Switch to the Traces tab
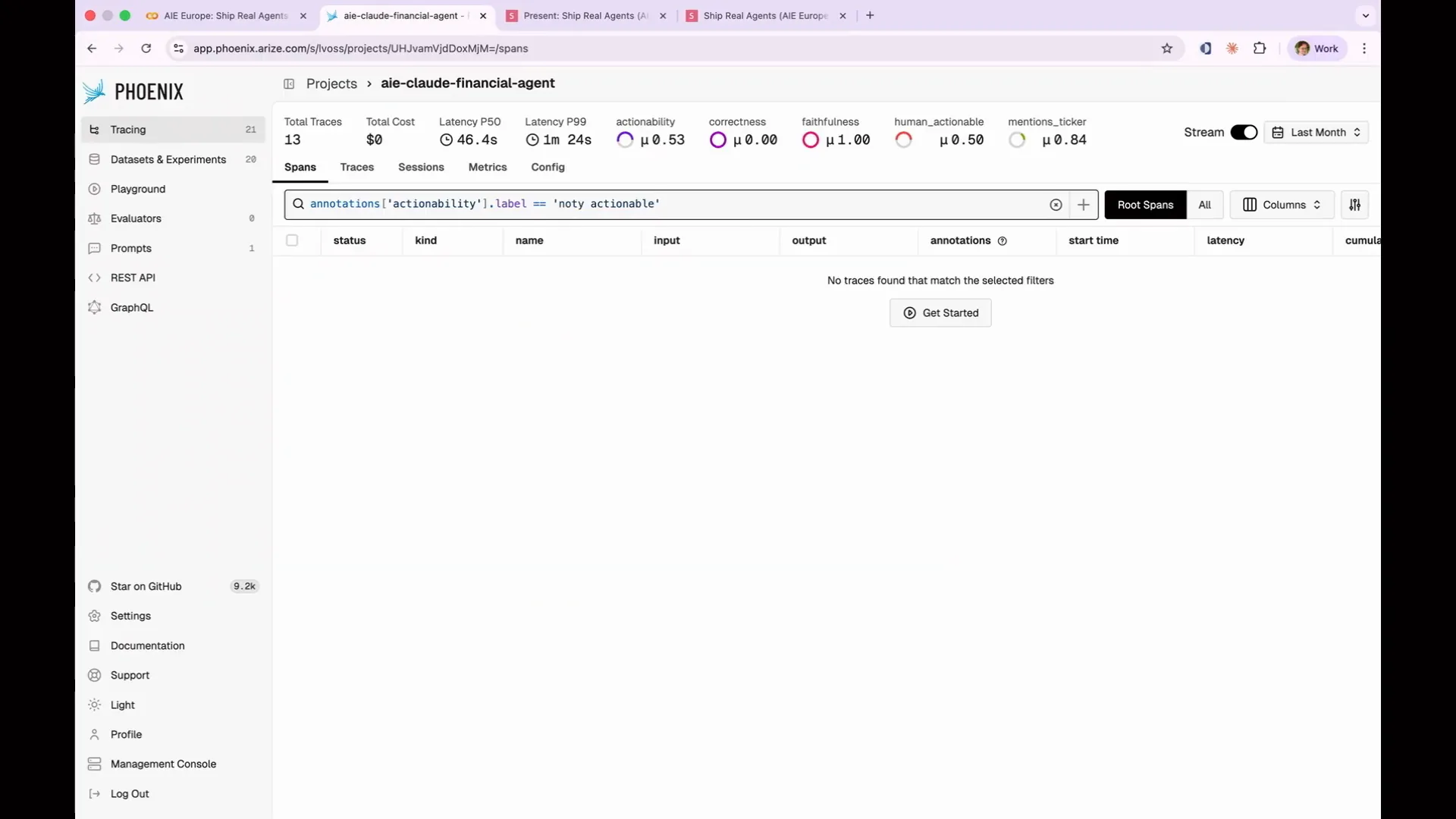The width and height of the screenshot is (1456, 819). tap(357, 167)
